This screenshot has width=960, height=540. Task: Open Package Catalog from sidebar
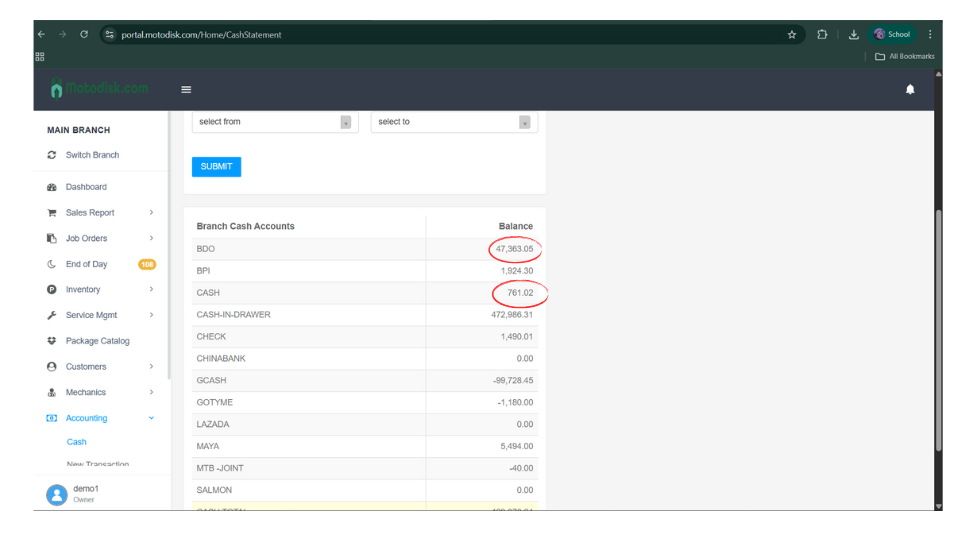coord(97,341)
